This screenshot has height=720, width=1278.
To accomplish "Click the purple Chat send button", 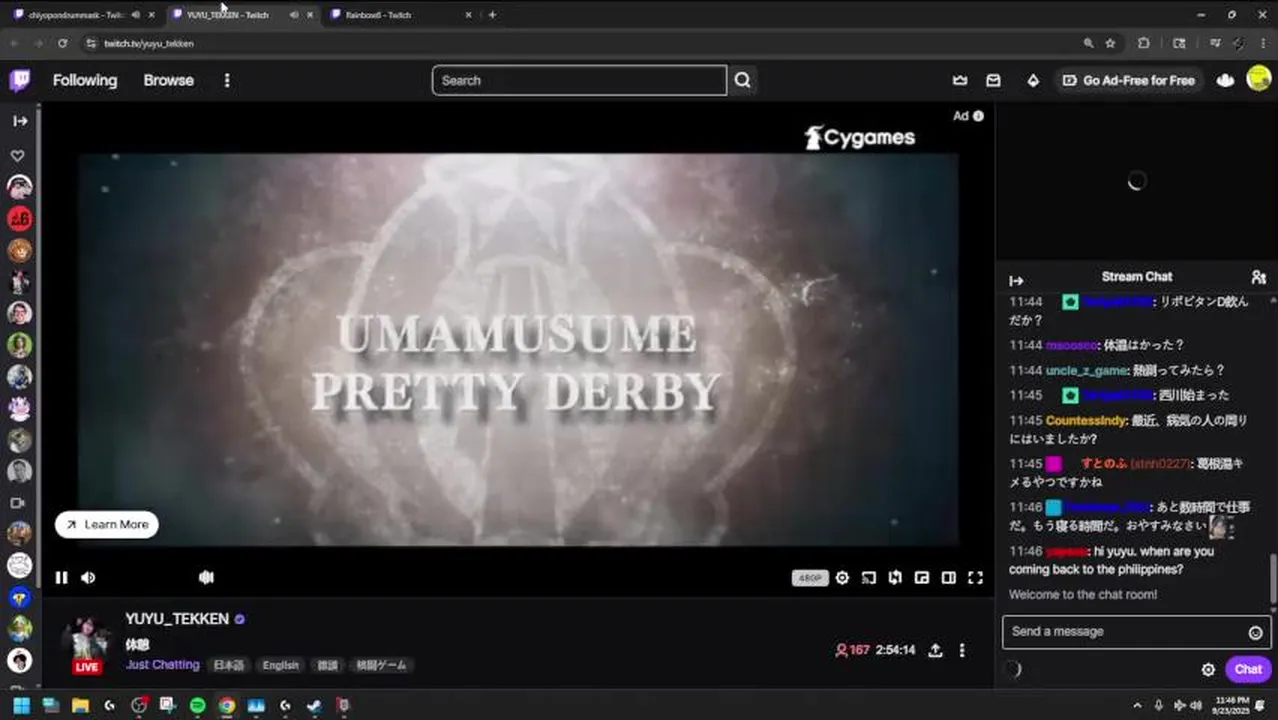I will 1248,669.
